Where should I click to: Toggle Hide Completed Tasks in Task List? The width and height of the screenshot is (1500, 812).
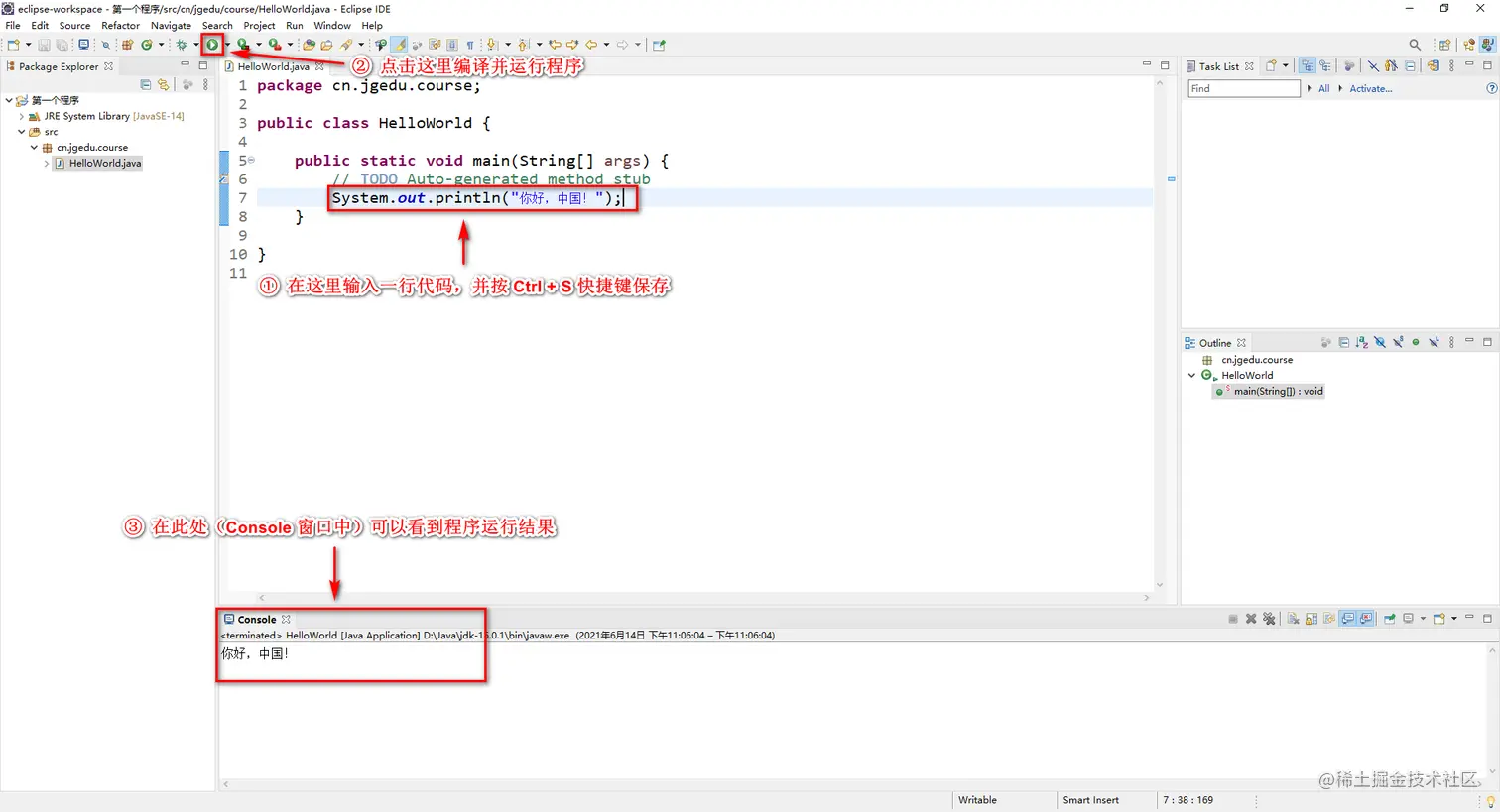click(1374, 66)
